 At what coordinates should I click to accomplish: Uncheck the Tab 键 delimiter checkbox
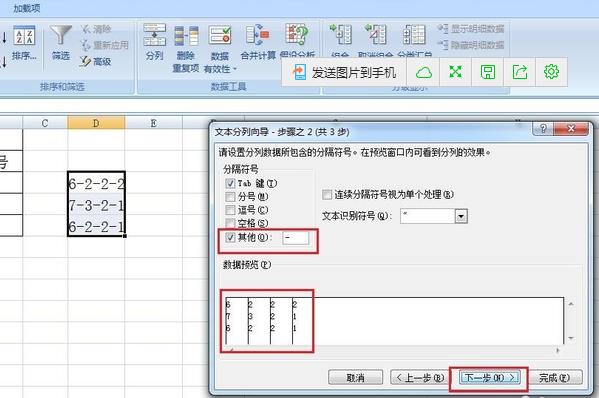230,183
